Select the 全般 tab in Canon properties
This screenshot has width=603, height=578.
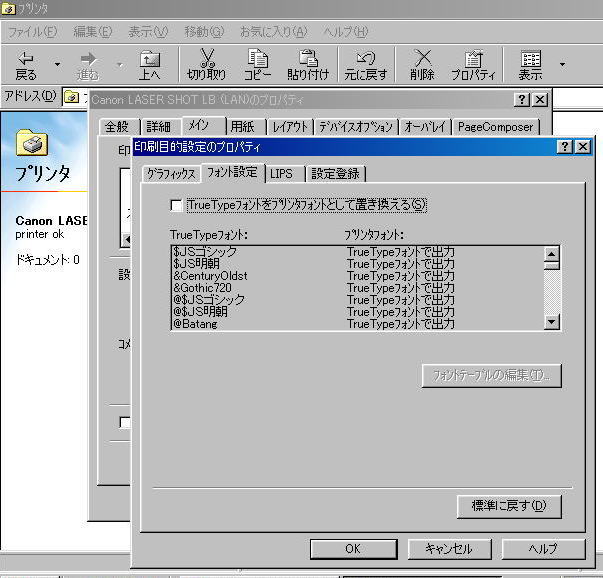120,127
